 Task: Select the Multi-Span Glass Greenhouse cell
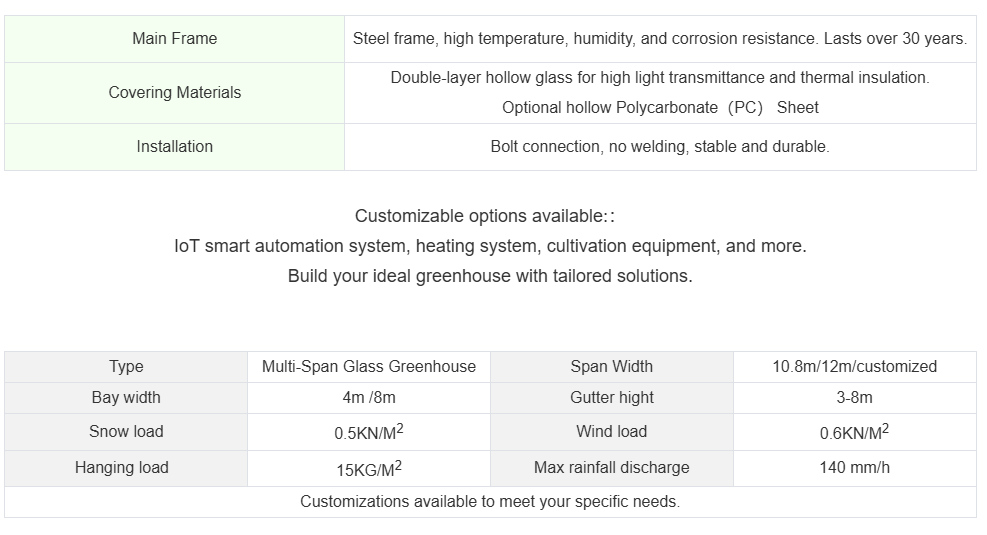(369, 367)
